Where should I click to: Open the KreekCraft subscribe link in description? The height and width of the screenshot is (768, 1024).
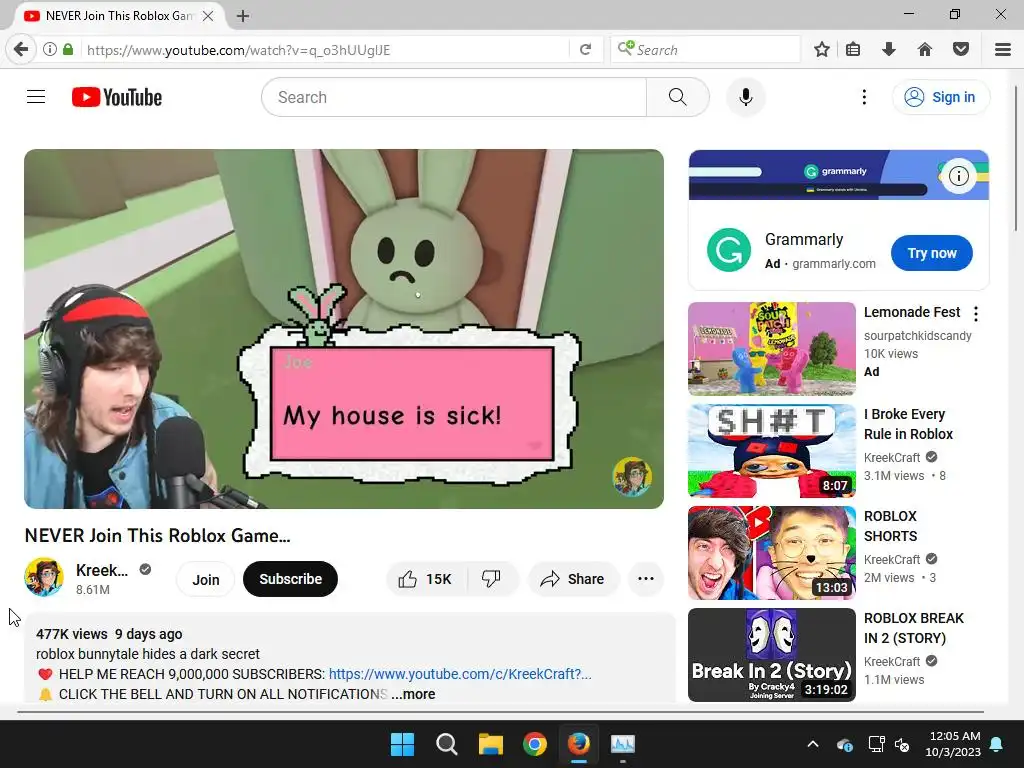(460, 674)
